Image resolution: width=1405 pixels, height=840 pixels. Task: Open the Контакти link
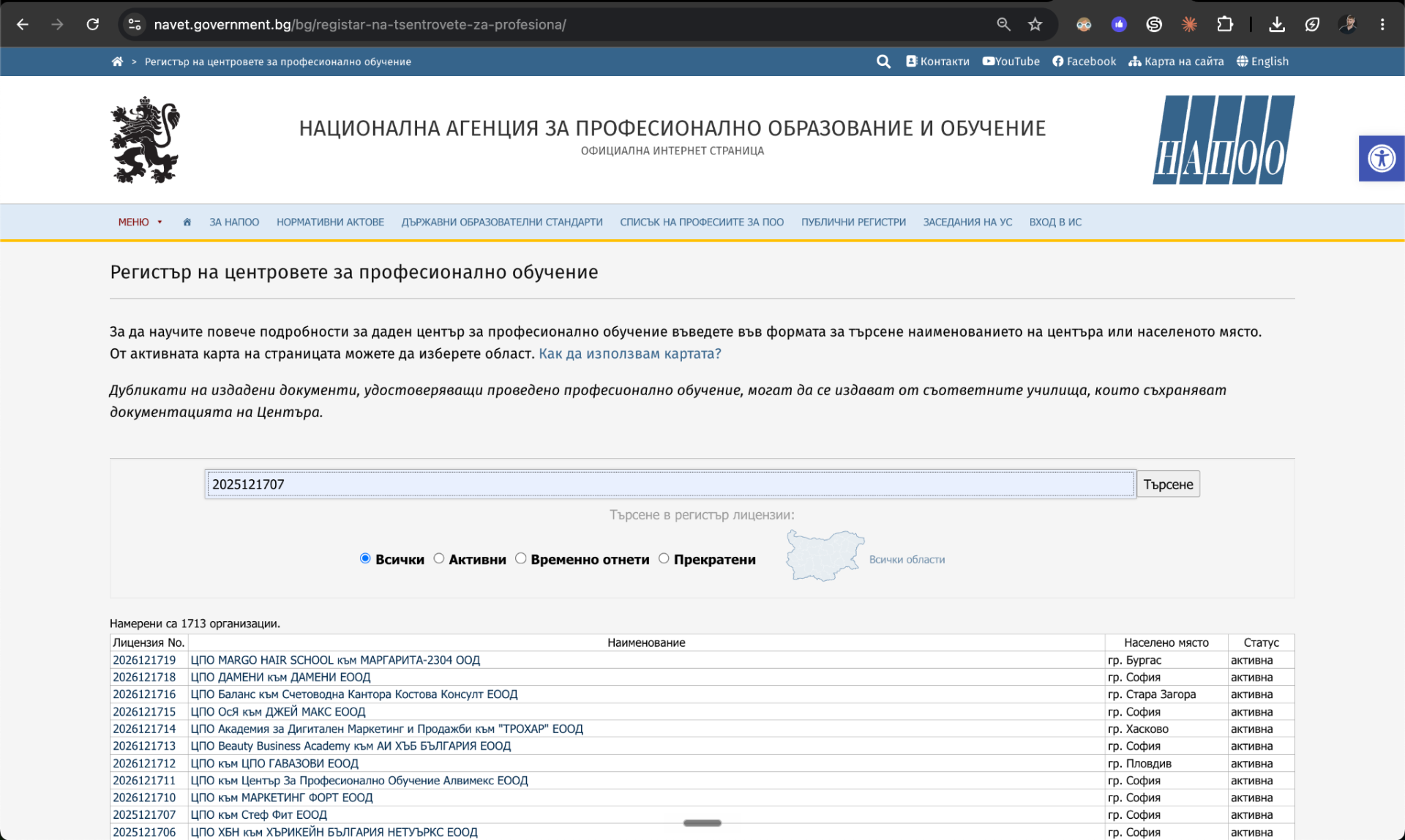click(937, 61)
